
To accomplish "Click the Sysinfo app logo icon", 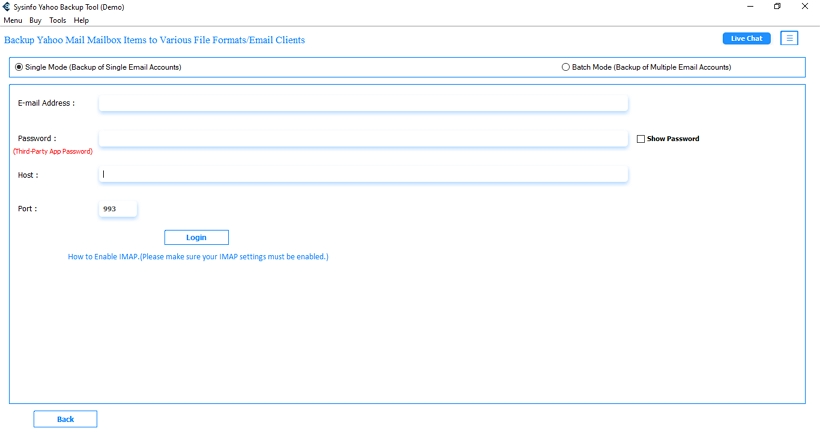I will (x=6, y=7).
